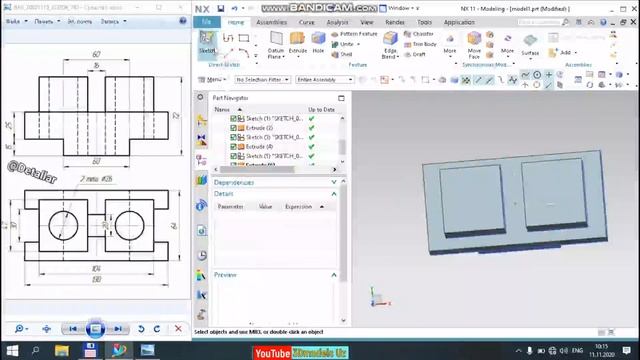The height and width of the screenshot is (360, 640).
Task: Rotate image counterclockwise in image viewer
Action: (x=141, y=329)
